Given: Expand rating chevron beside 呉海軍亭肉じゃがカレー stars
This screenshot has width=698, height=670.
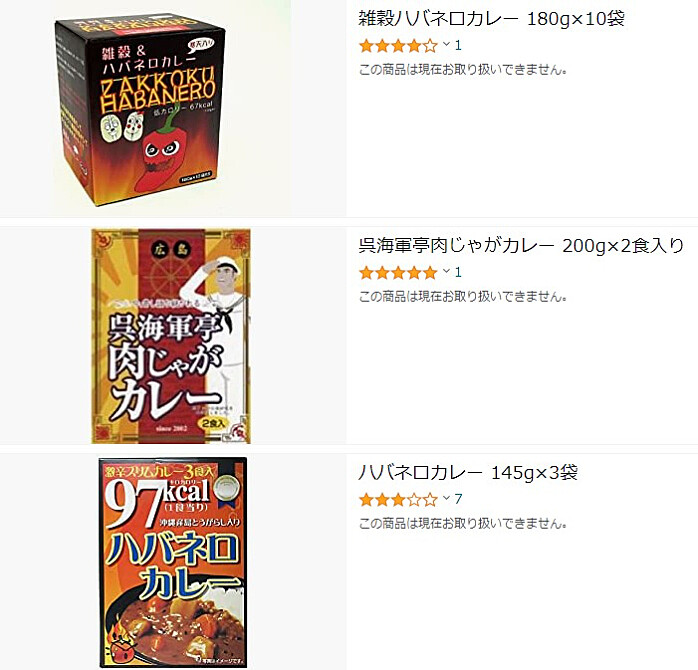Looking at the screenshot, I should [446, 271].
